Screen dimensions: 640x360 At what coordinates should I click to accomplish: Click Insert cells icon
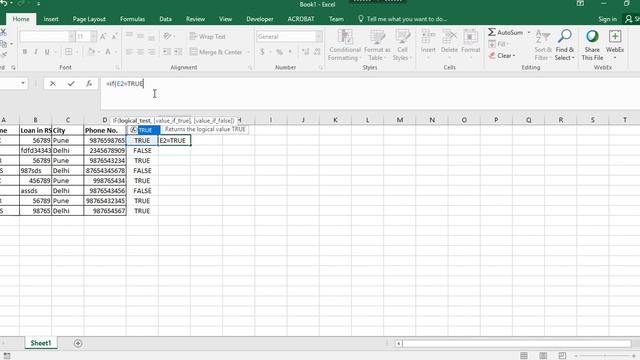coord(428,37)
